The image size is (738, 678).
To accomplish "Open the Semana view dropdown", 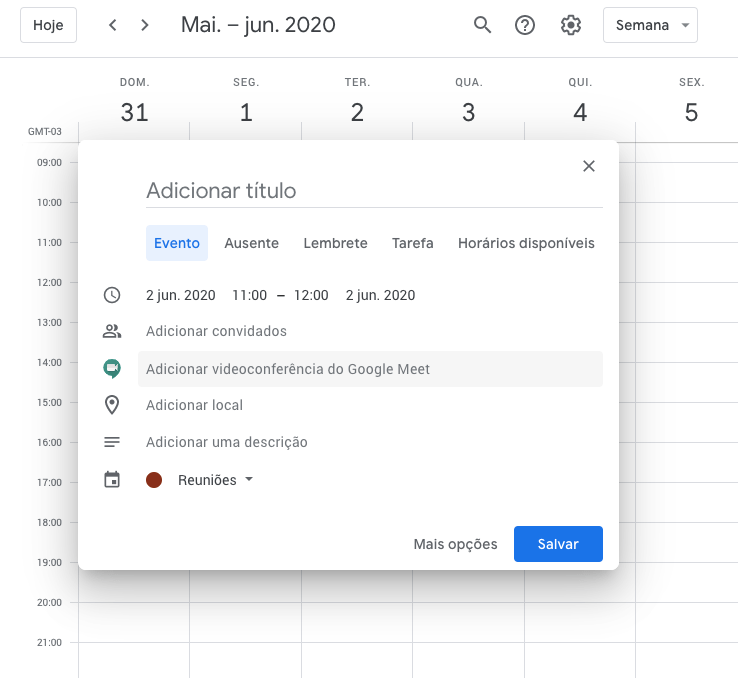I will (650, 25).
